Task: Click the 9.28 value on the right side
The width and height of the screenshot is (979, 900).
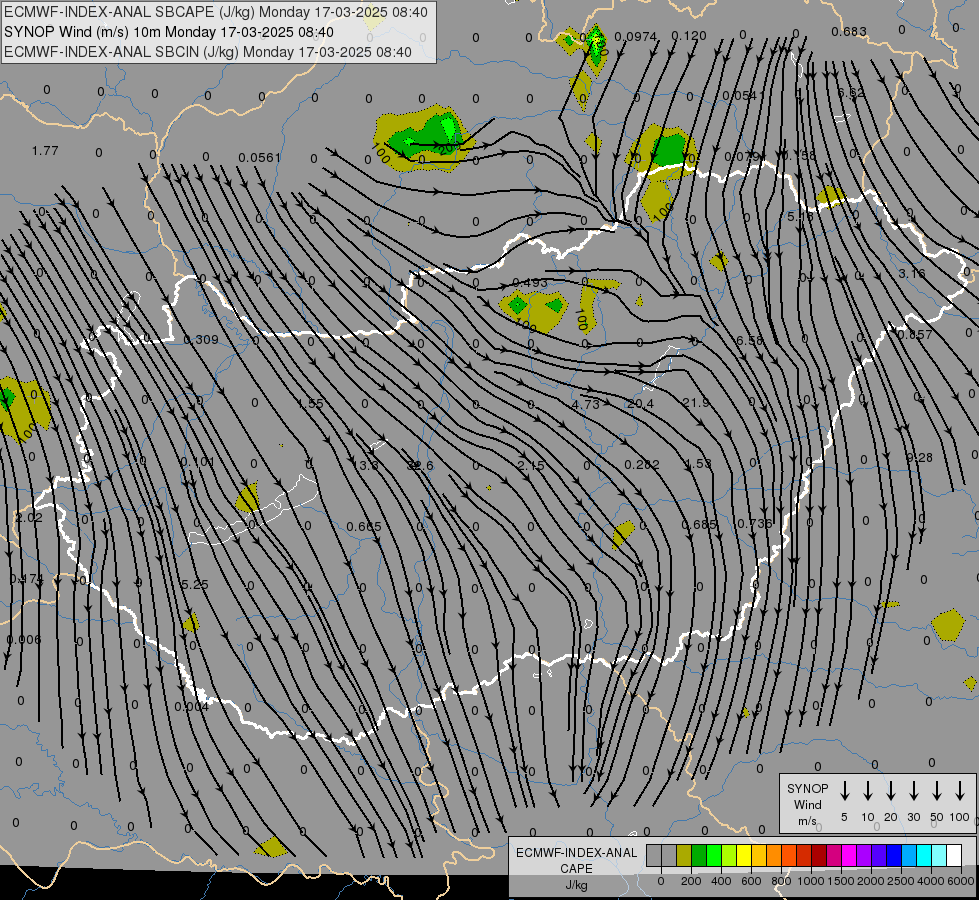Action: coord(920,458)
